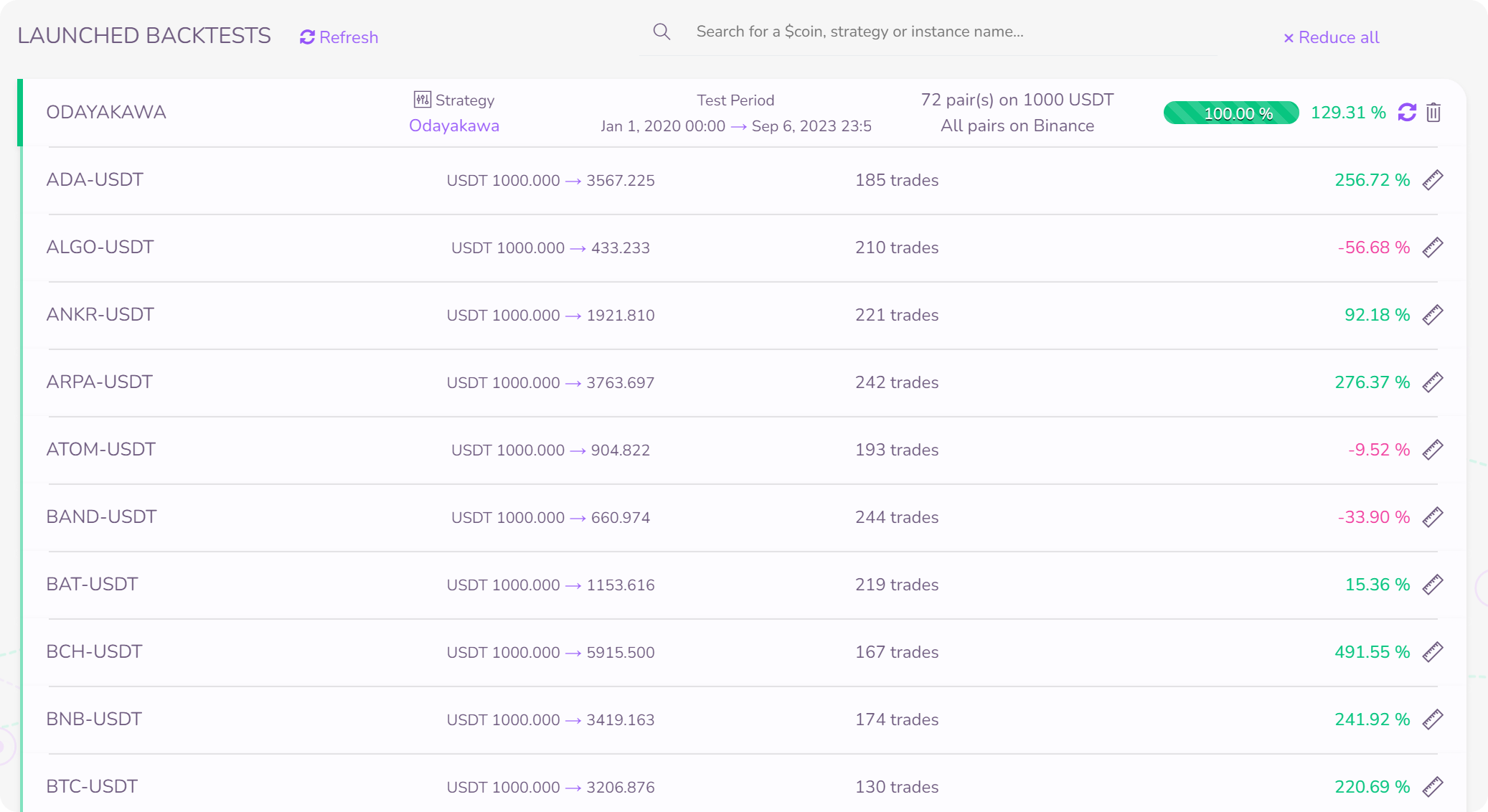Open BNB-USDT details via ruler icon
Screen dimensions: 1488x812
tap(1433, 719)
